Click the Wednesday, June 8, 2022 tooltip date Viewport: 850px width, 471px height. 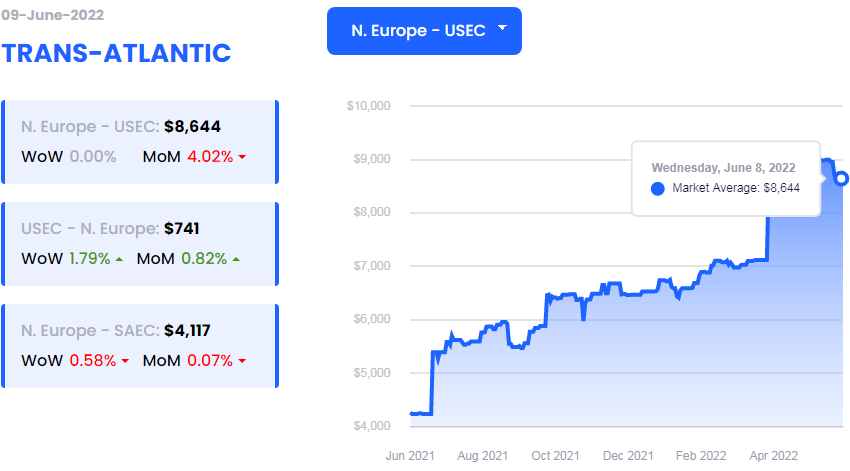(723, 167)
